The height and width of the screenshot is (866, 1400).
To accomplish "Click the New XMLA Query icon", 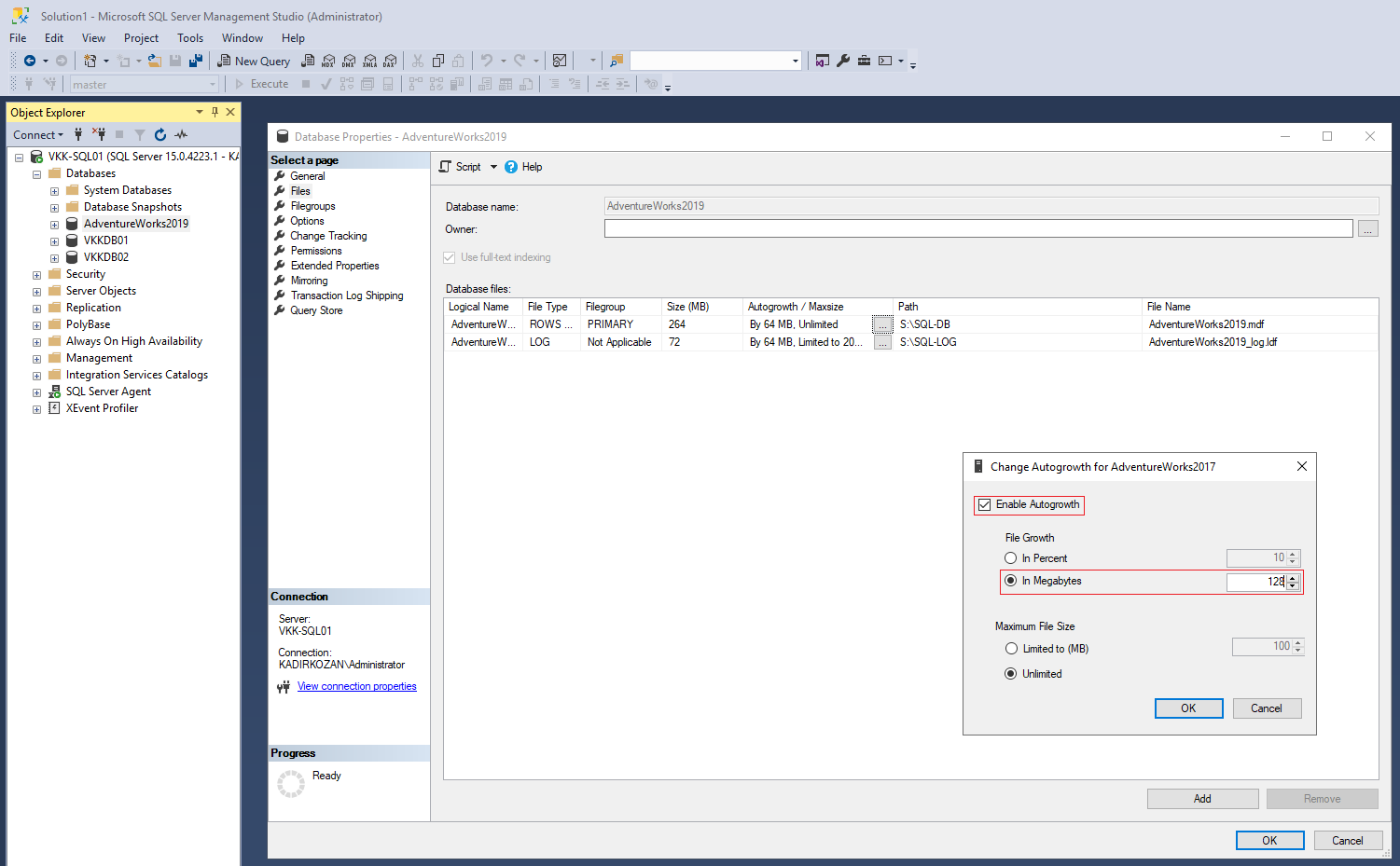I will pyautogui.click(x=369, y=60).
